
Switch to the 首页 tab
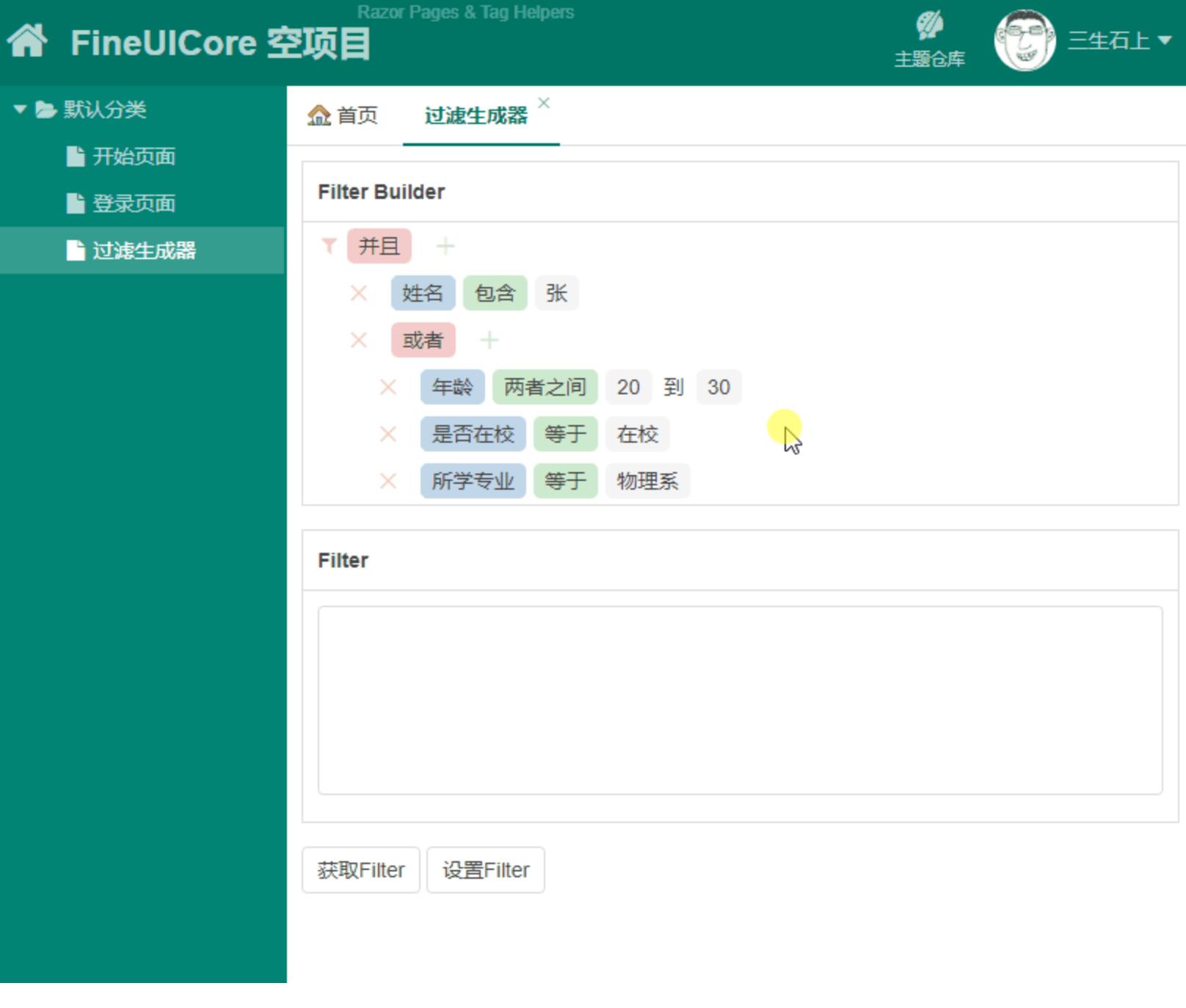tap(343, 115)
